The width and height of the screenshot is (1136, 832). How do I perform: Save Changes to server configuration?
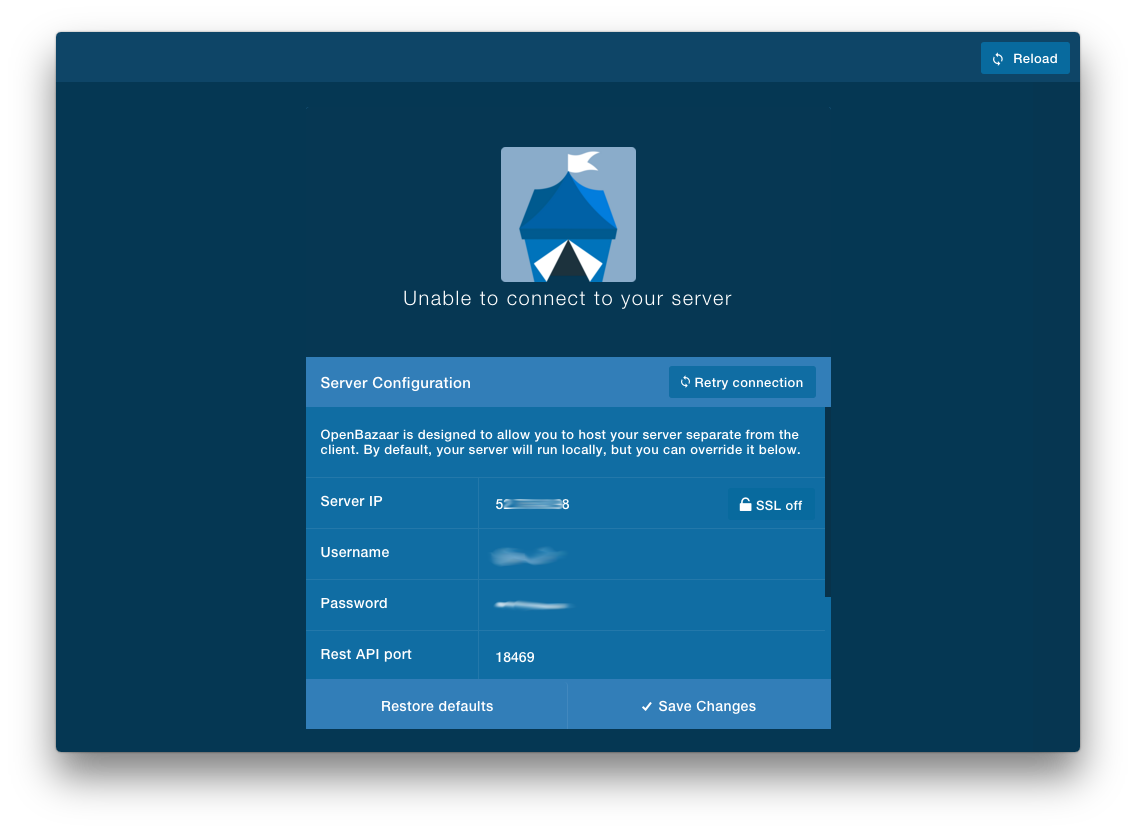[699, 706]
